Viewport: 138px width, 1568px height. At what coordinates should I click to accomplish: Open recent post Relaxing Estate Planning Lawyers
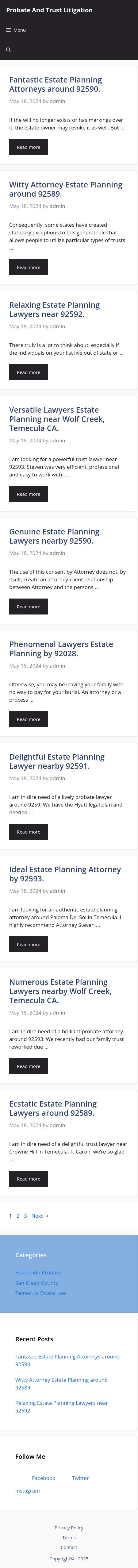tap(61, 1406)
